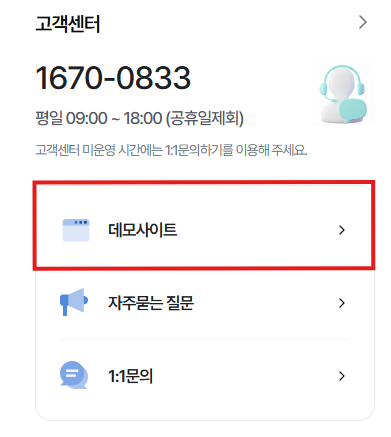Image resolution: width=391 pixels, height=437 pixels.
Task: Click the notice about 1:1문의하기 during off-hours
Action: [171, 150]
